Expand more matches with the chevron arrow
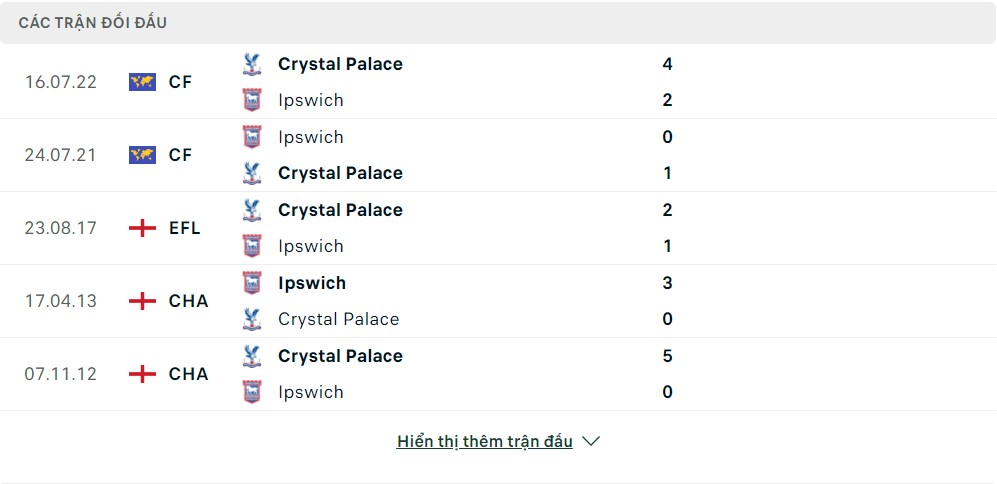Screen dimensions: 997x484 click(x=591, y=441)
